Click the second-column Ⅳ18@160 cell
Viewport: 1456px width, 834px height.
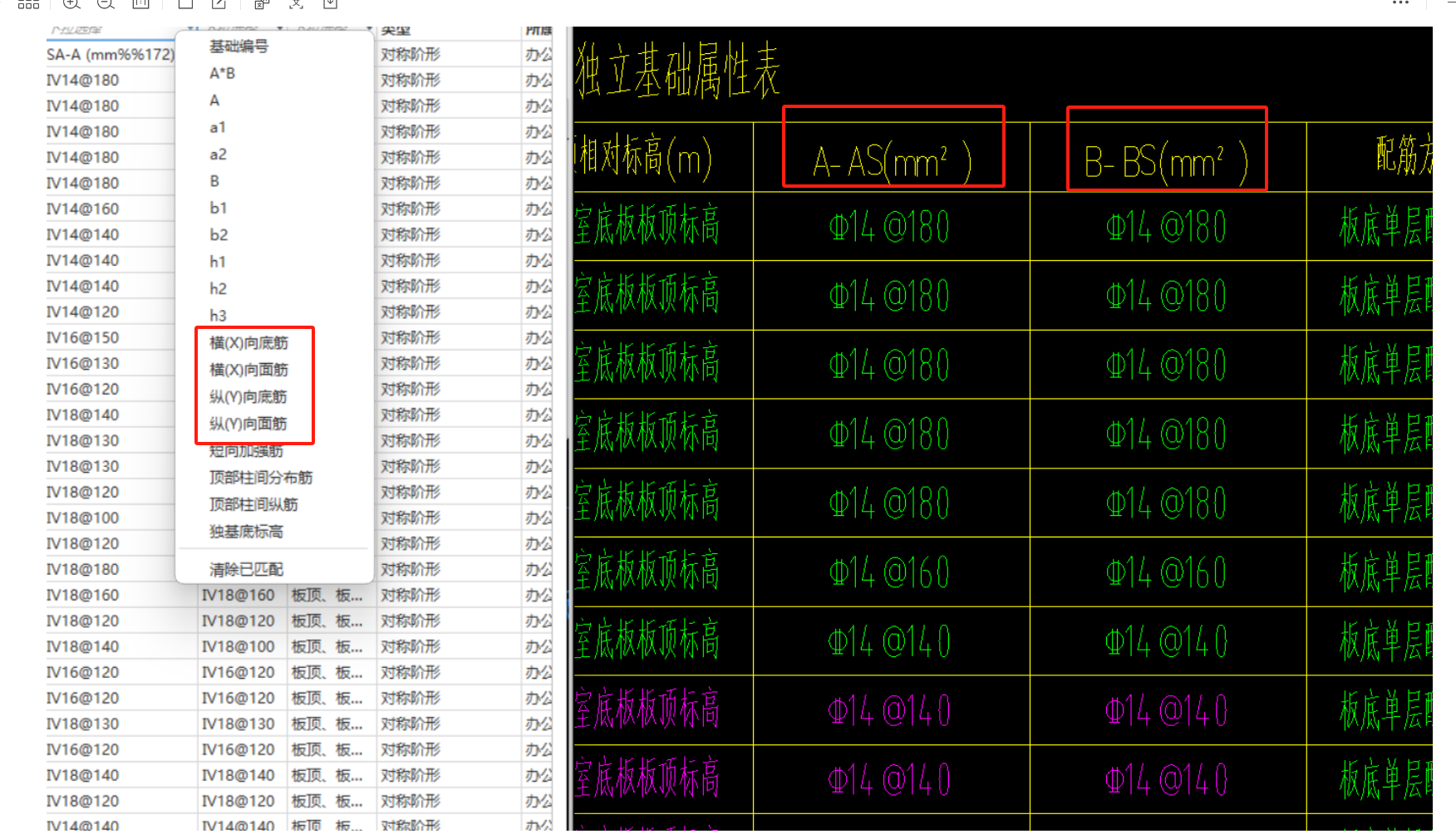pos(238,595)
